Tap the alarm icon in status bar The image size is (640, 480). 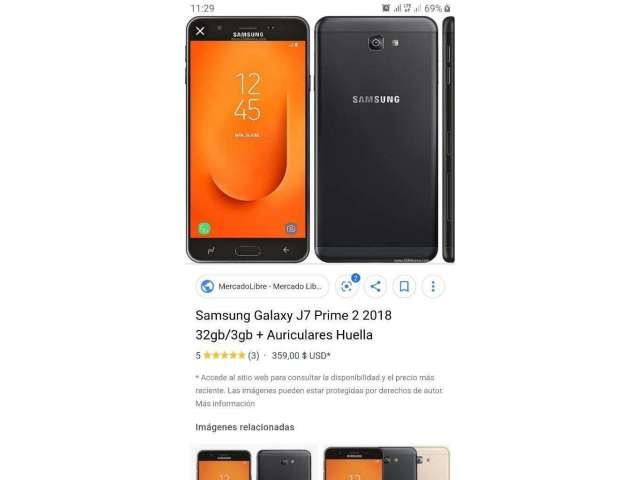[x=386, y=8]
